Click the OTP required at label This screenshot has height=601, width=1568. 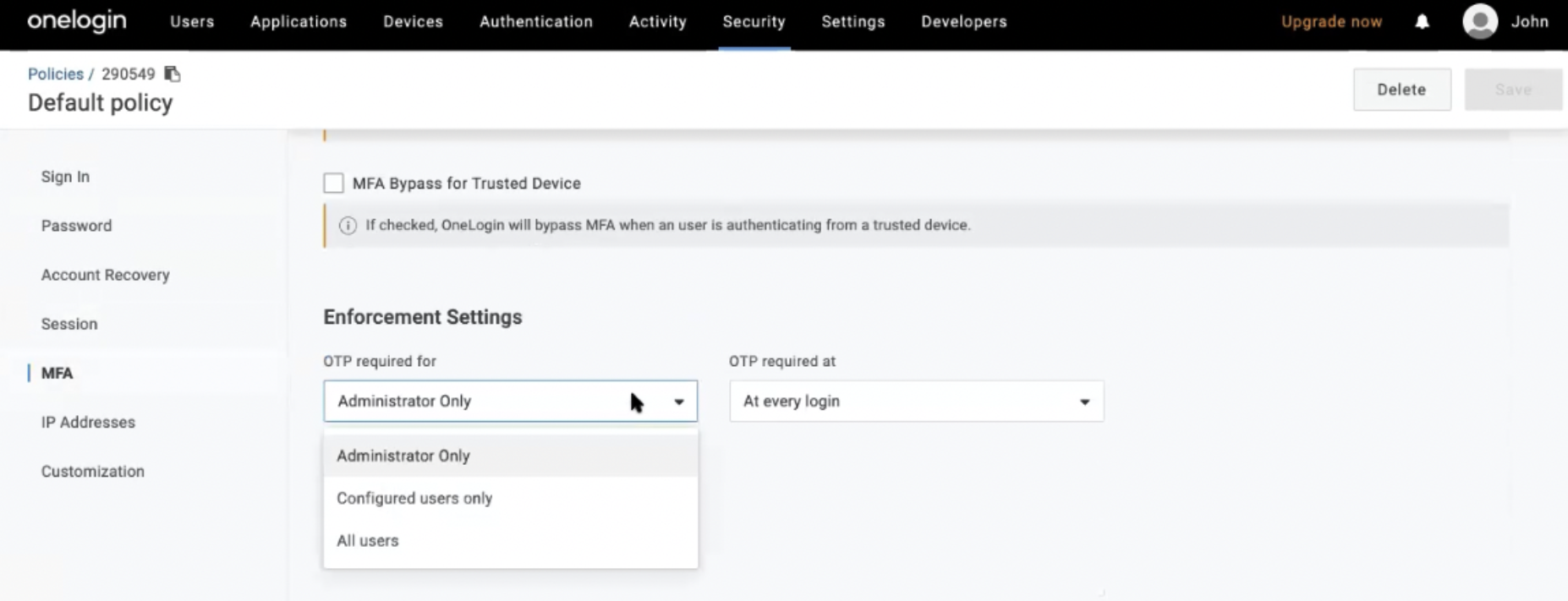point(782,361)
